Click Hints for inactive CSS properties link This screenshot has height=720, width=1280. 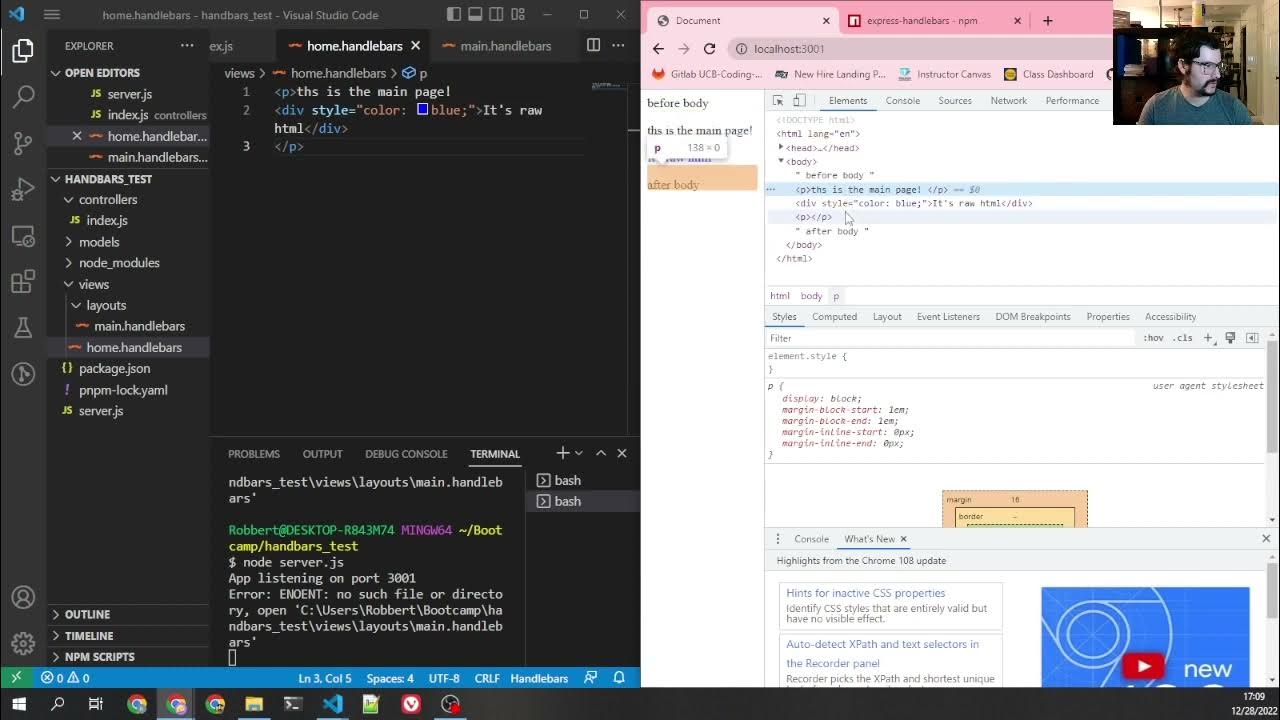click(865, 593)
